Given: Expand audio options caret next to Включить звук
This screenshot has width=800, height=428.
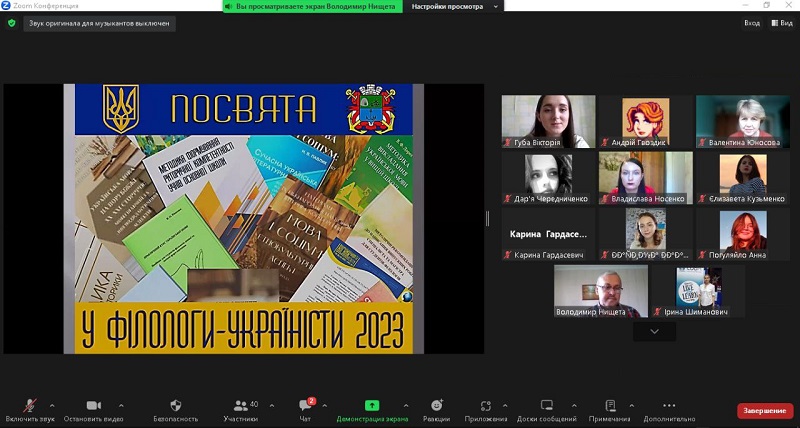Looking at the screenshot, I should pyautogui.click(x=52, y=406).
